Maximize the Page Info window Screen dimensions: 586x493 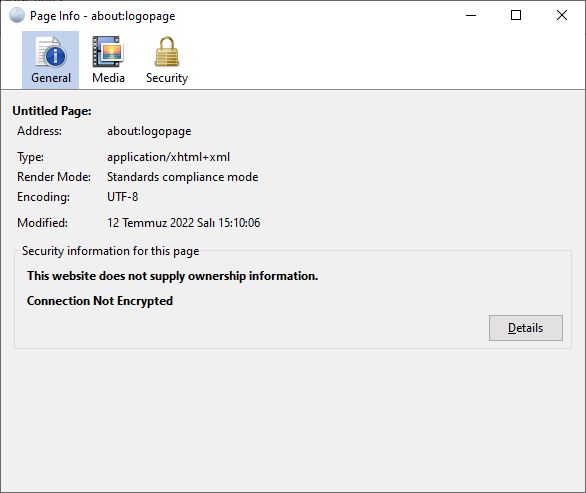coord(516,15)
